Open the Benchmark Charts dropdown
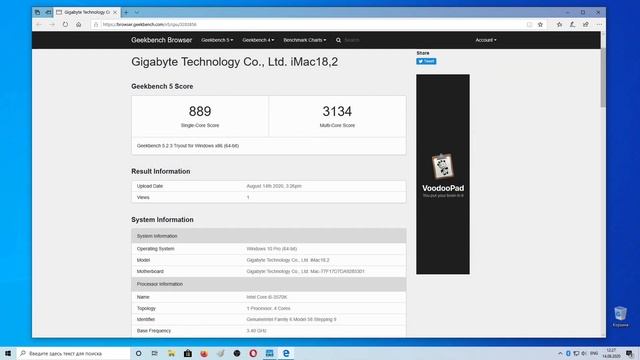 pos(304,40)
